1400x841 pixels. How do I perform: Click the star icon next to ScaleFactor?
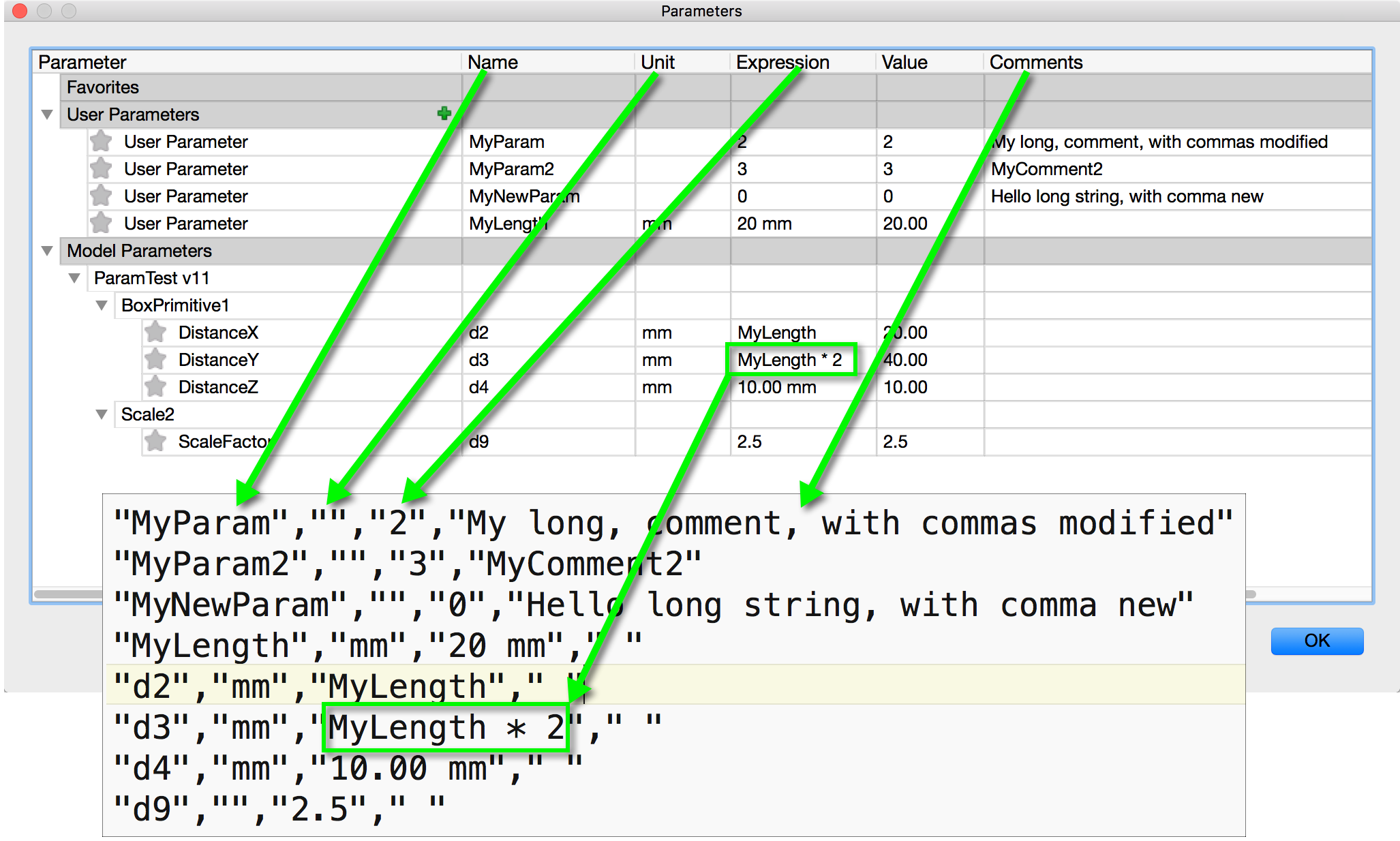point(155,441)
